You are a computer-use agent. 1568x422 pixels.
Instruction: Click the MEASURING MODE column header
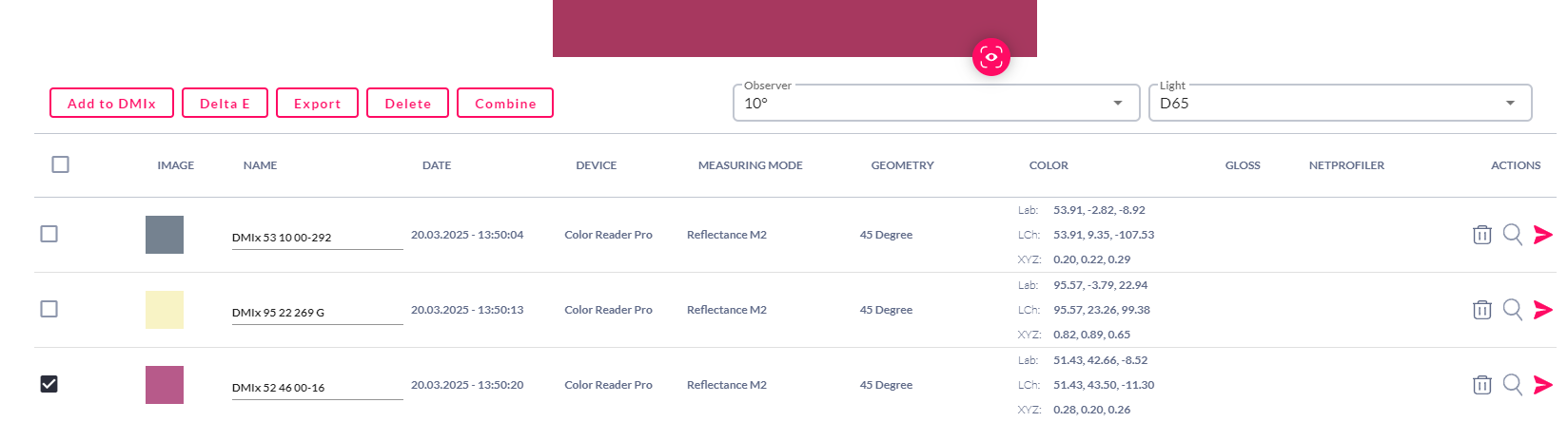click(750, 165)
